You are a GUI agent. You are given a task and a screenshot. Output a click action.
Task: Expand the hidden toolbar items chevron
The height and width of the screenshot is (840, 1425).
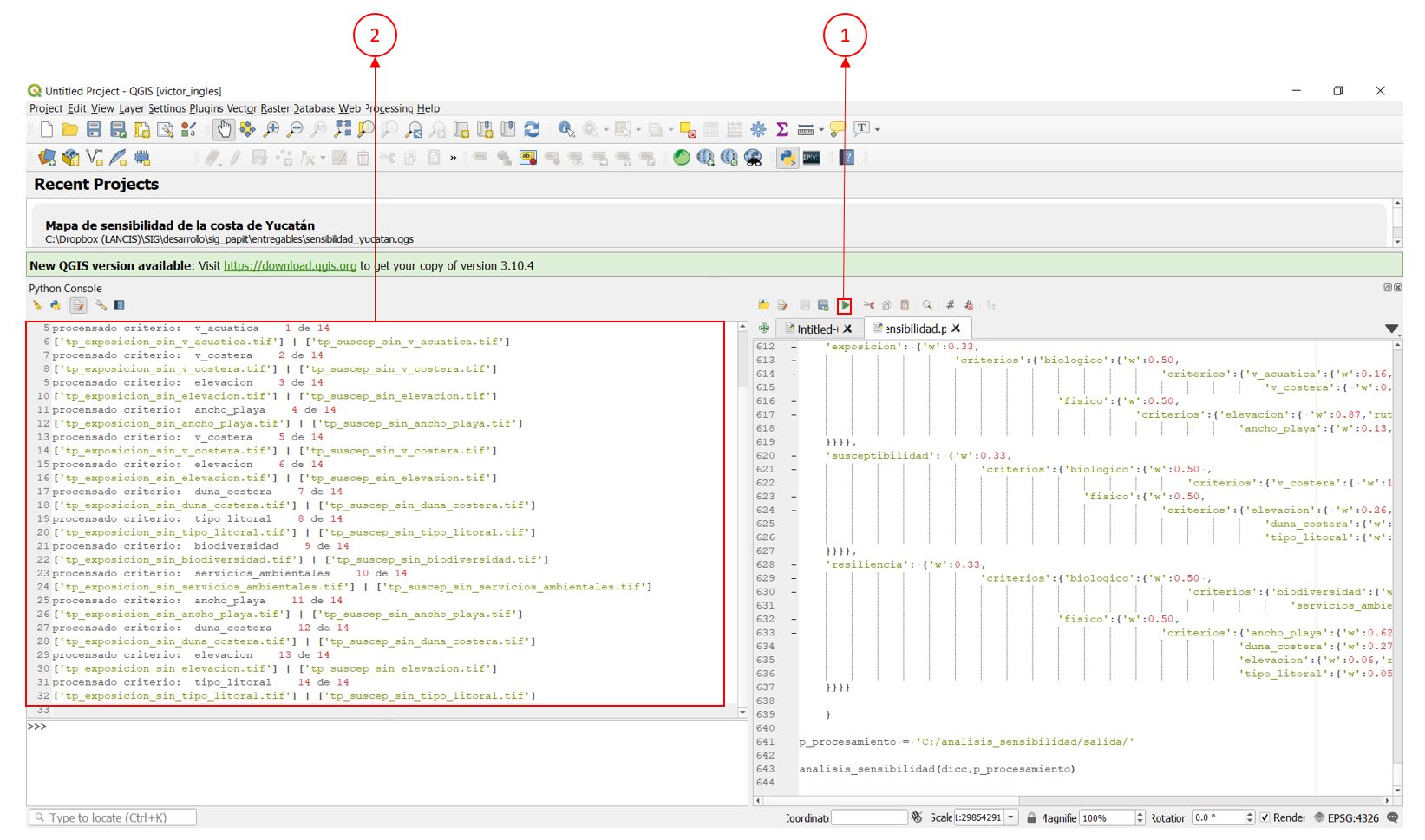click(x=453, y=158)
